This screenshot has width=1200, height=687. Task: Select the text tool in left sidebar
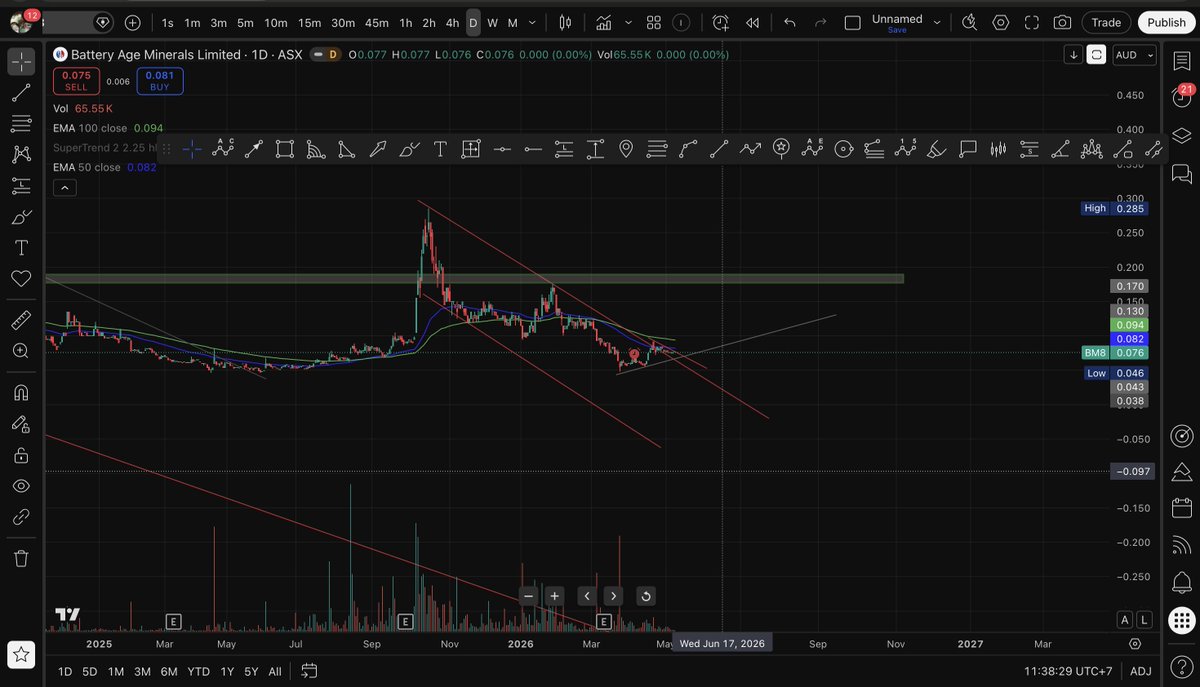pos(21,247)
